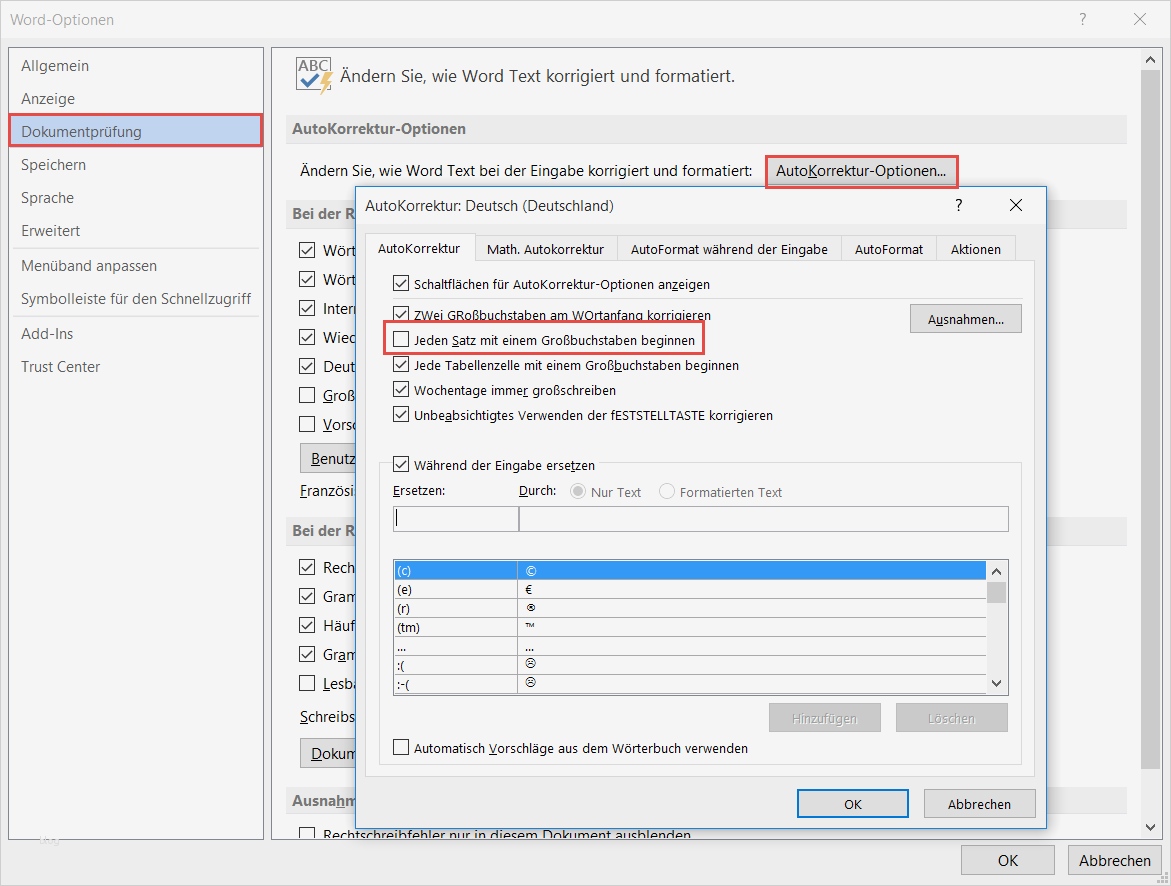Select the :( sad face replacement row

(690, 664)
